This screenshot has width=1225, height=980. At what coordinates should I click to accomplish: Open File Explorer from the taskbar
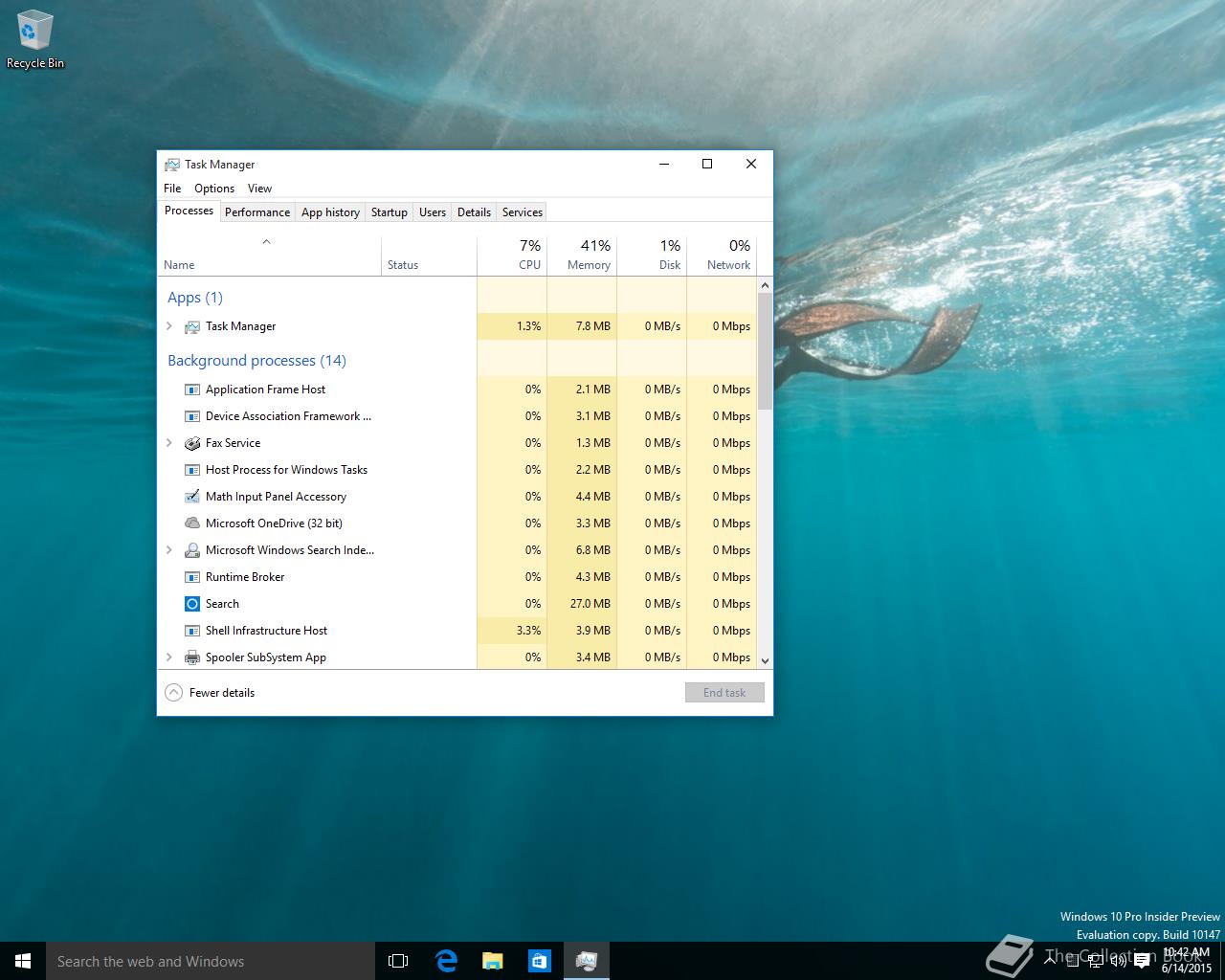tap(493, 961)
